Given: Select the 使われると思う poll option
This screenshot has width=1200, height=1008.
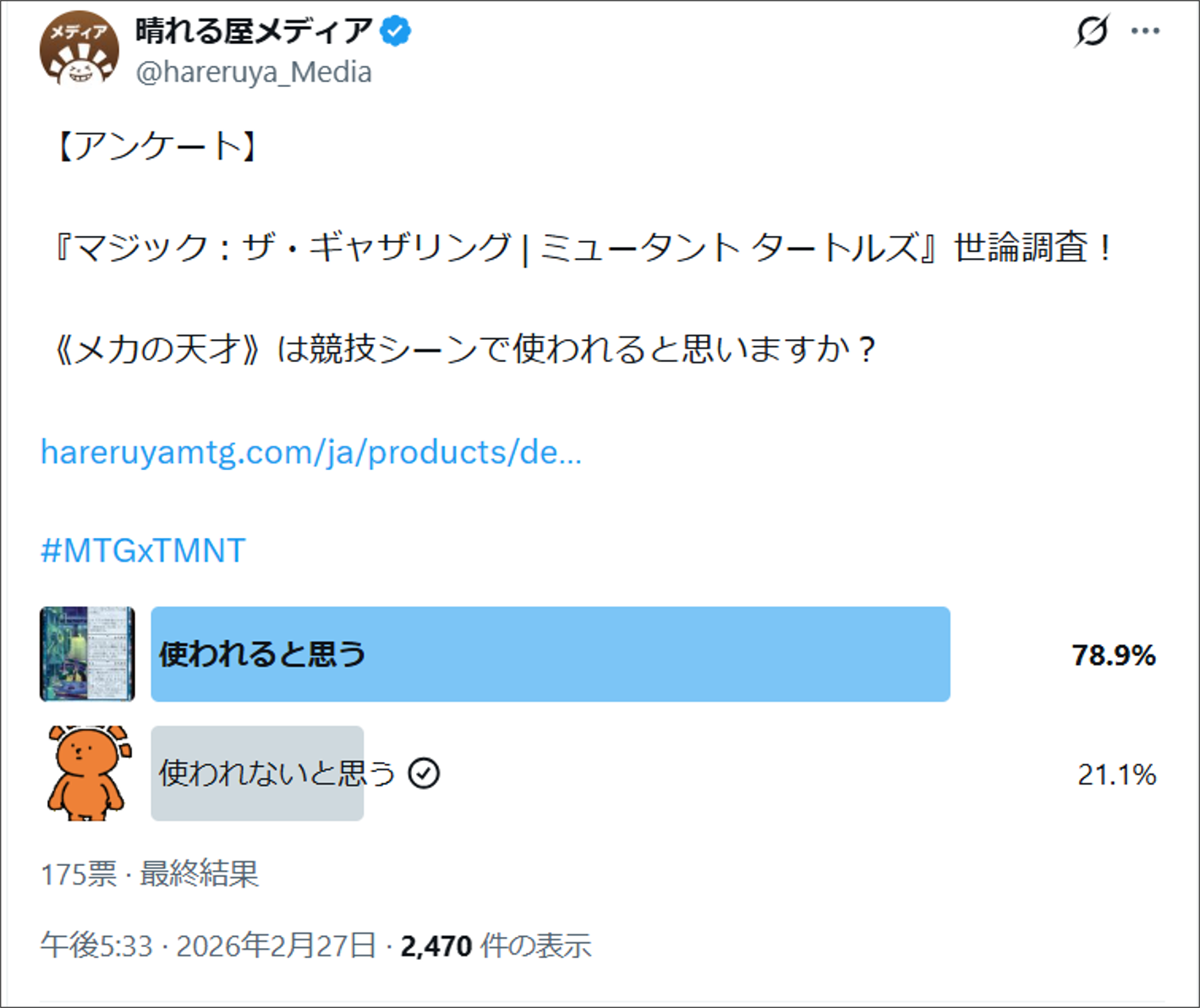Looking at the screenshot, I should pyautogui.click(x=262, y=654).
